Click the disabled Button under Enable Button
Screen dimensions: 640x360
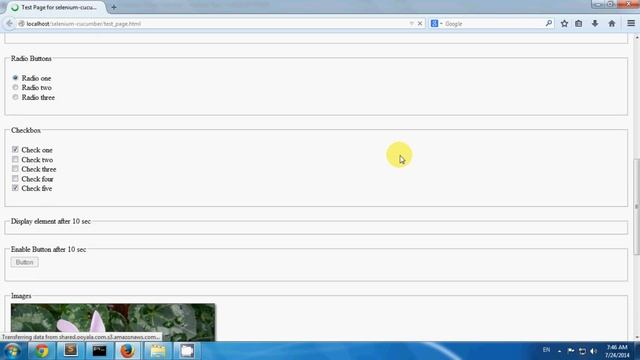pyautogui.click(x=24, y=262)
